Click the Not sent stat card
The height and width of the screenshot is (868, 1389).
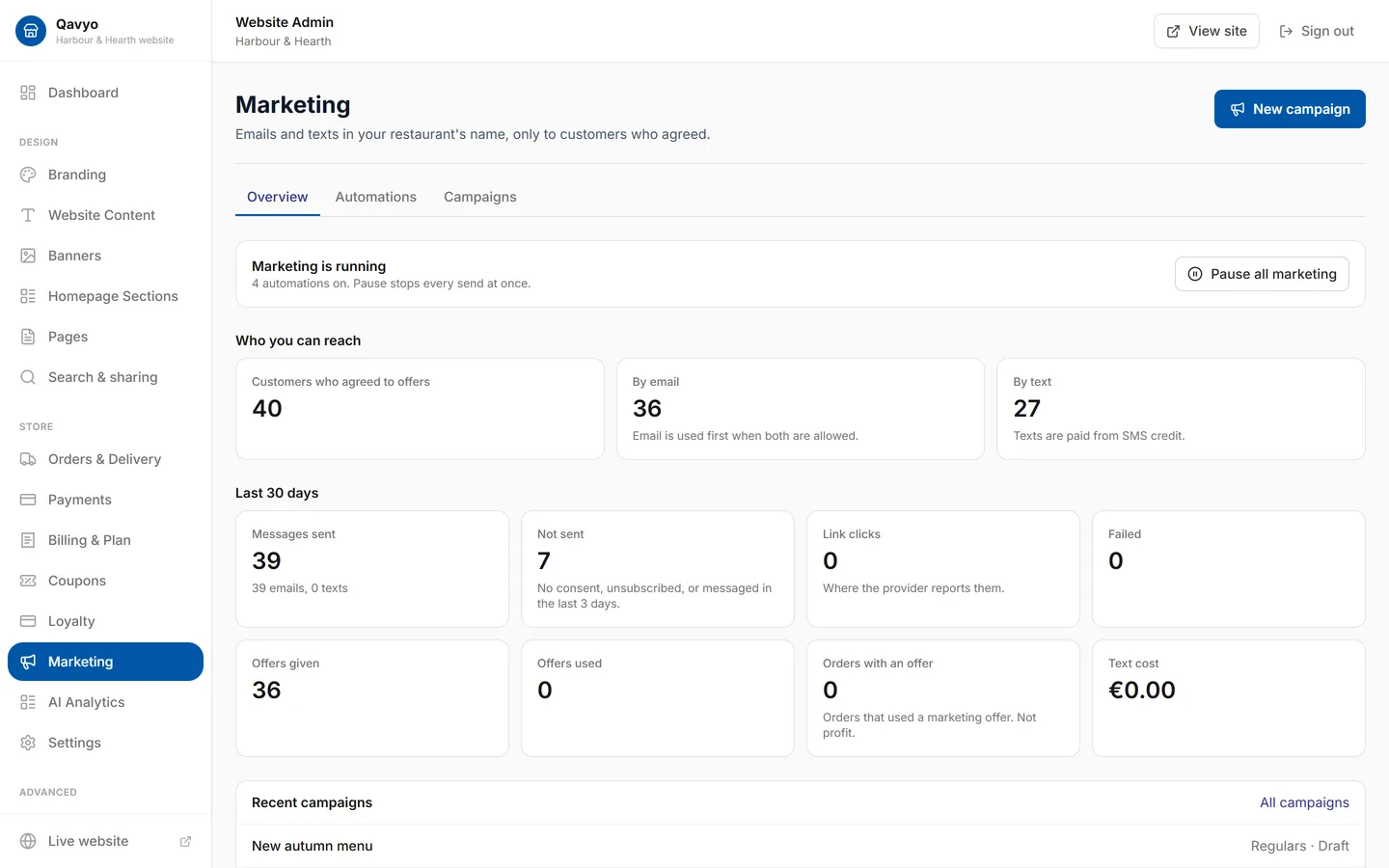click(658, 569)
